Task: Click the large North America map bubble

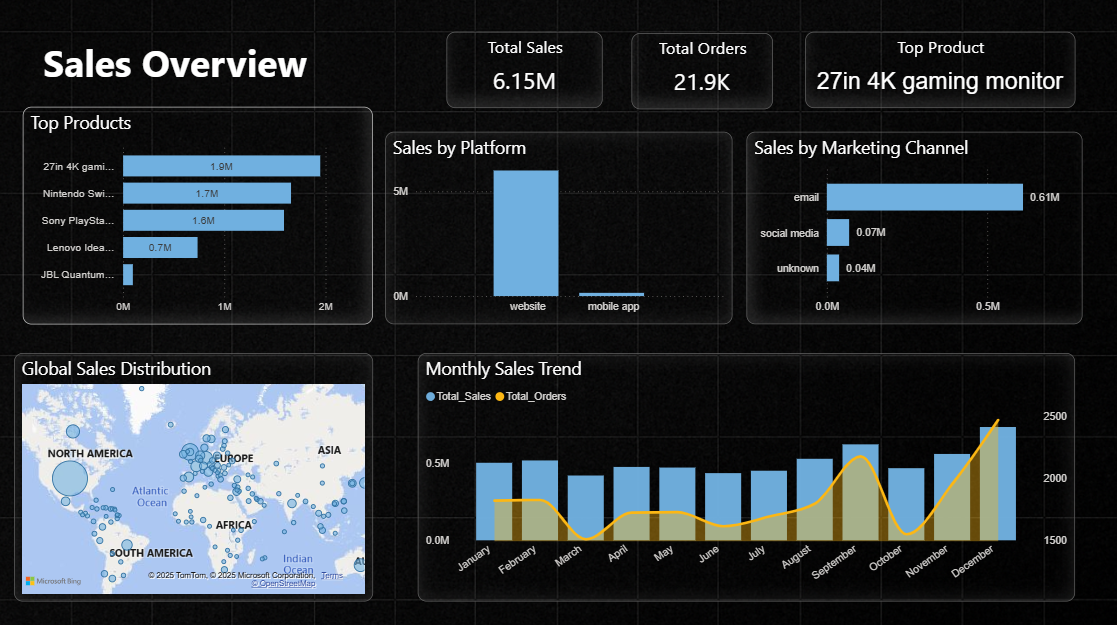Action: tap(70, 479)
